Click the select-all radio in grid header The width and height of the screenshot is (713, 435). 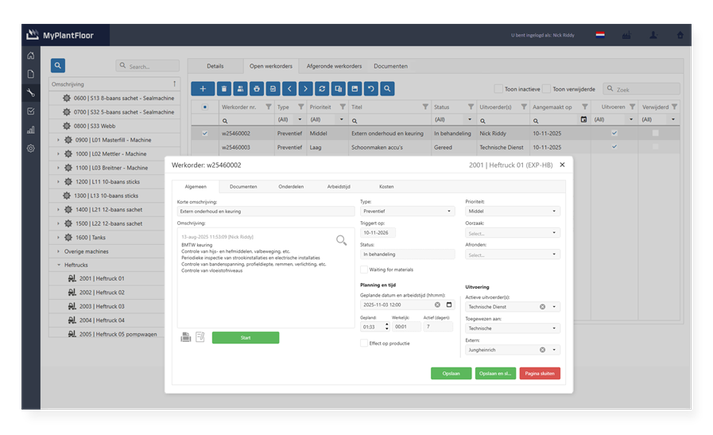(x=205, y=107)
